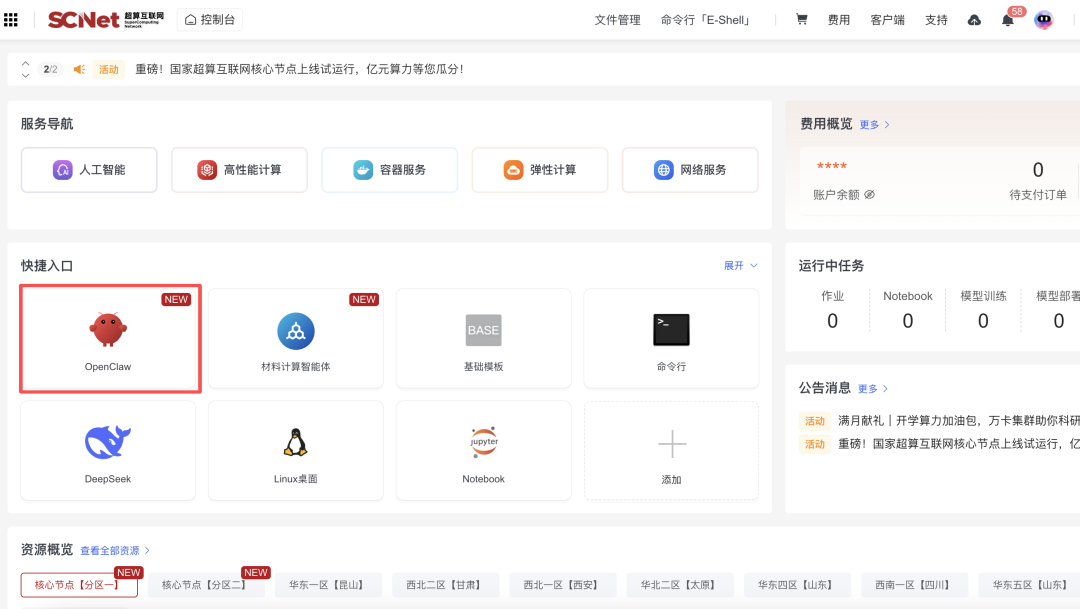Expand the 快捷入口 section via 展开

click(x=735, y=264)
